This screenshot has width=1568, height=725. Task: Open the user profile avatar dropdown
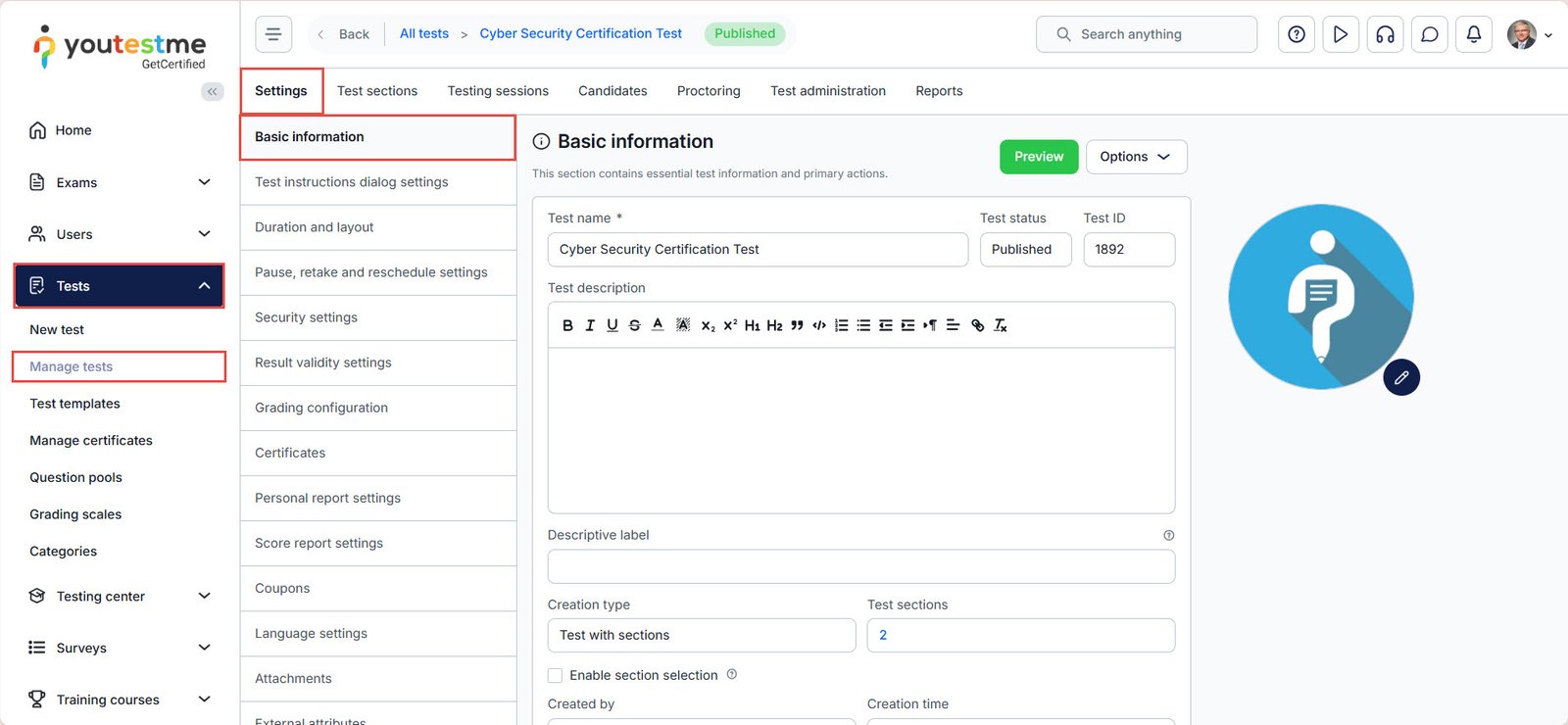[x=1528, y=34]
